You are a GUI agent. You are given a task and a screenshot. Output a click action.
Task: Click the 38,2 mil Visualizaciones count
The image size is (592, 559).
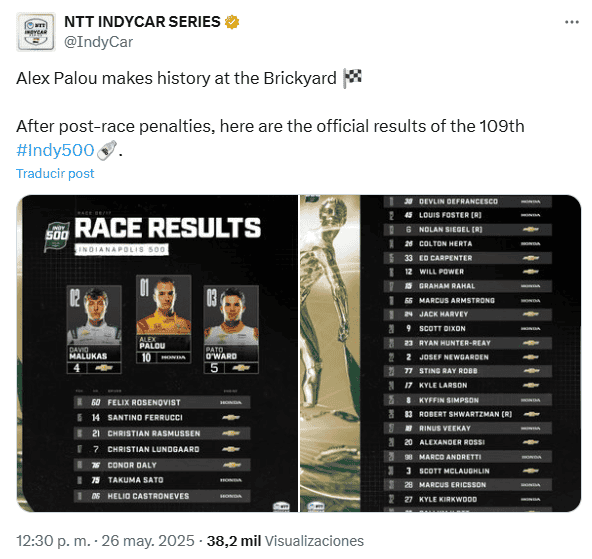click(285, 541)
